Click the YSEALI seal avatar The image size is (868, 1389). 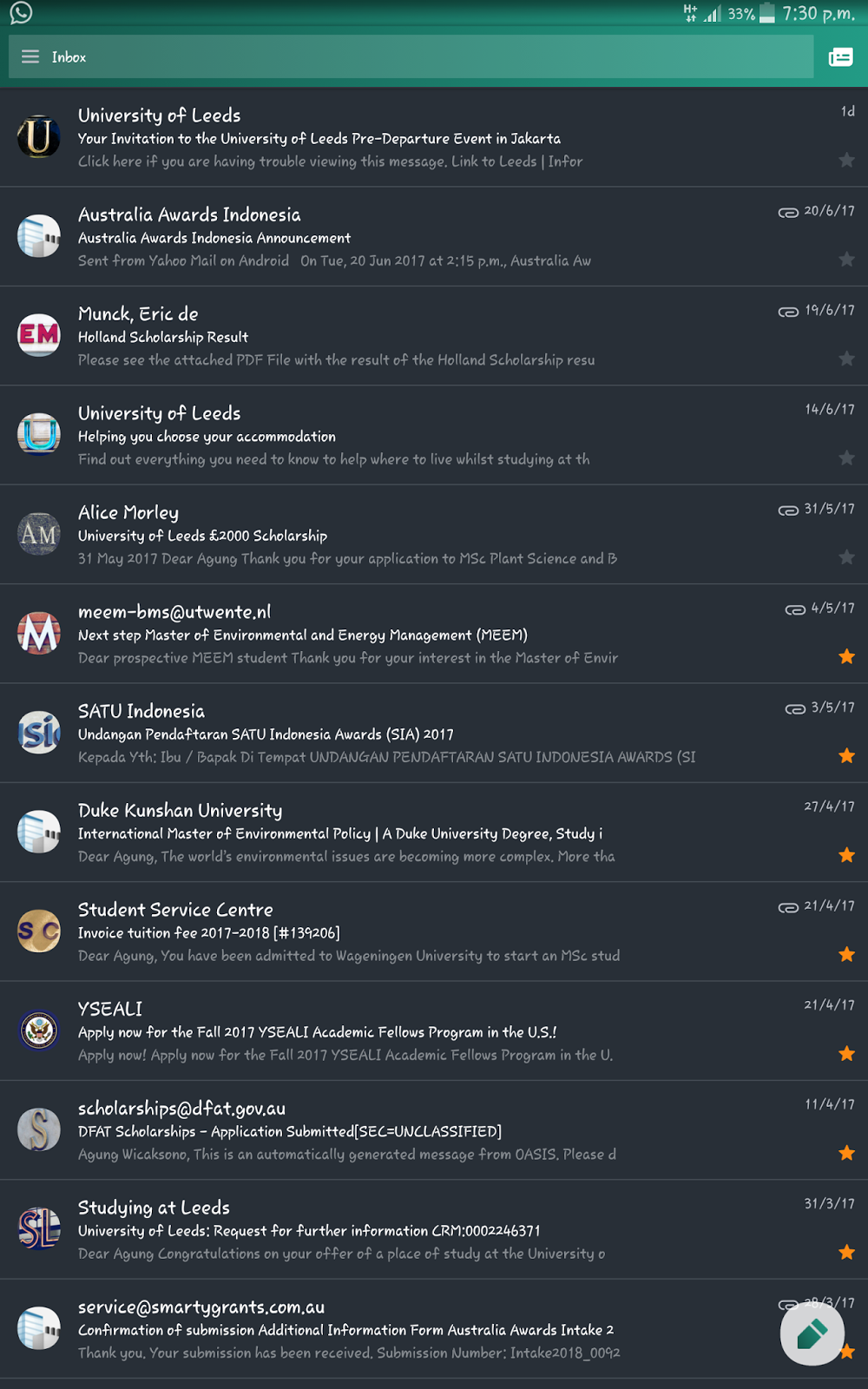(x=39, y=1030)
